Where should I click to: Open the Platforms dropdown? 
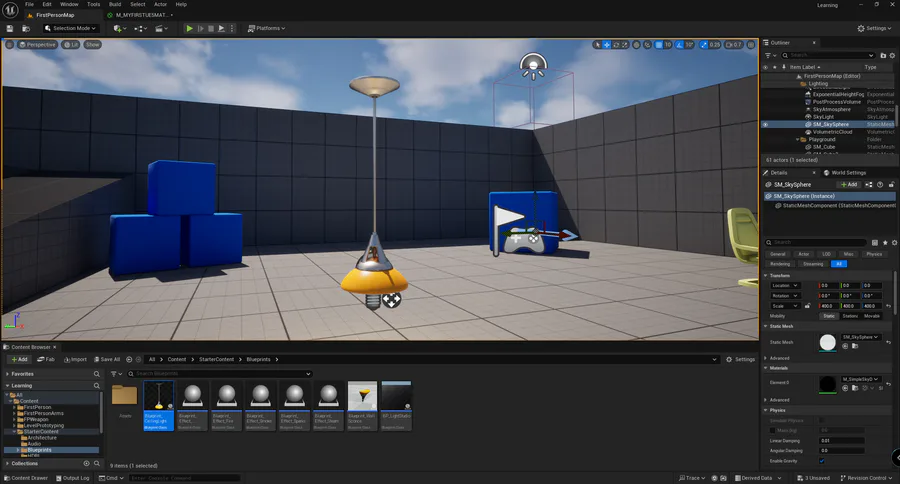(266, 28)
